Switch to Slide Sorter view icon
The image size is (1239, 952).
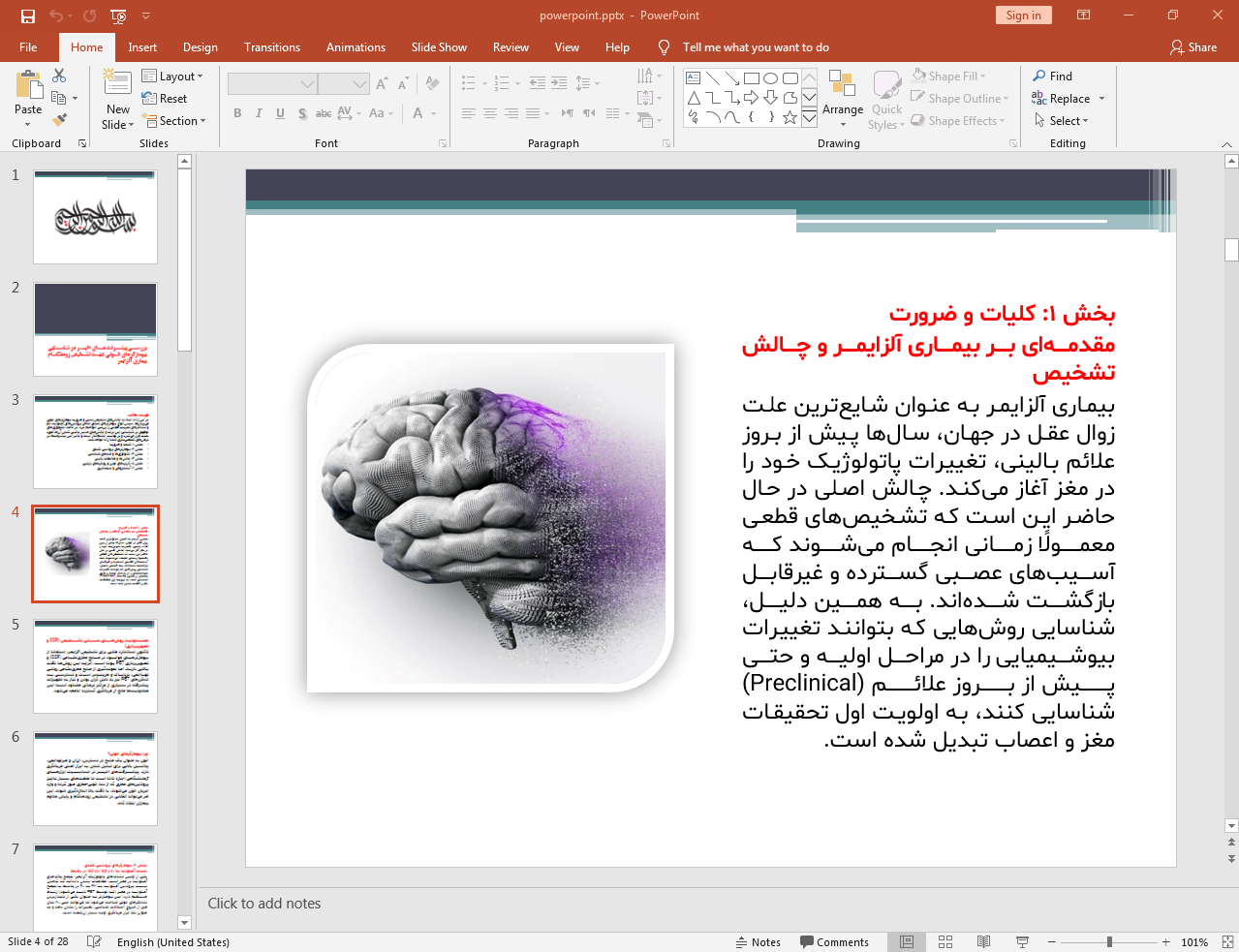pos(945,942)
